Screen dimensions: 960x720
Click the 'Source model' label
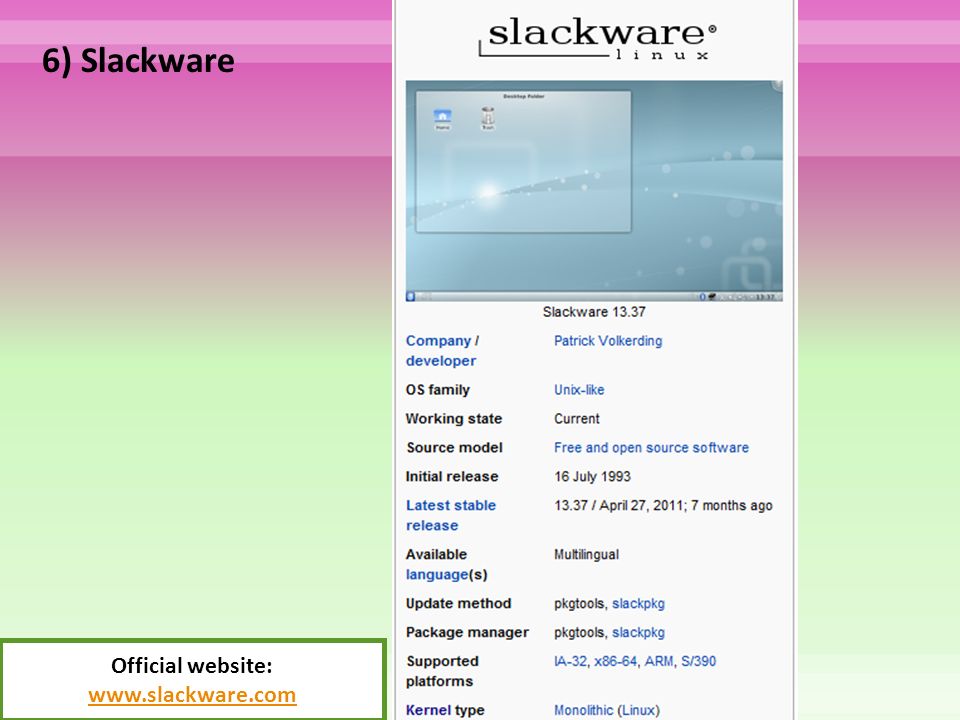pyautogui.click(x=454, y=448)
